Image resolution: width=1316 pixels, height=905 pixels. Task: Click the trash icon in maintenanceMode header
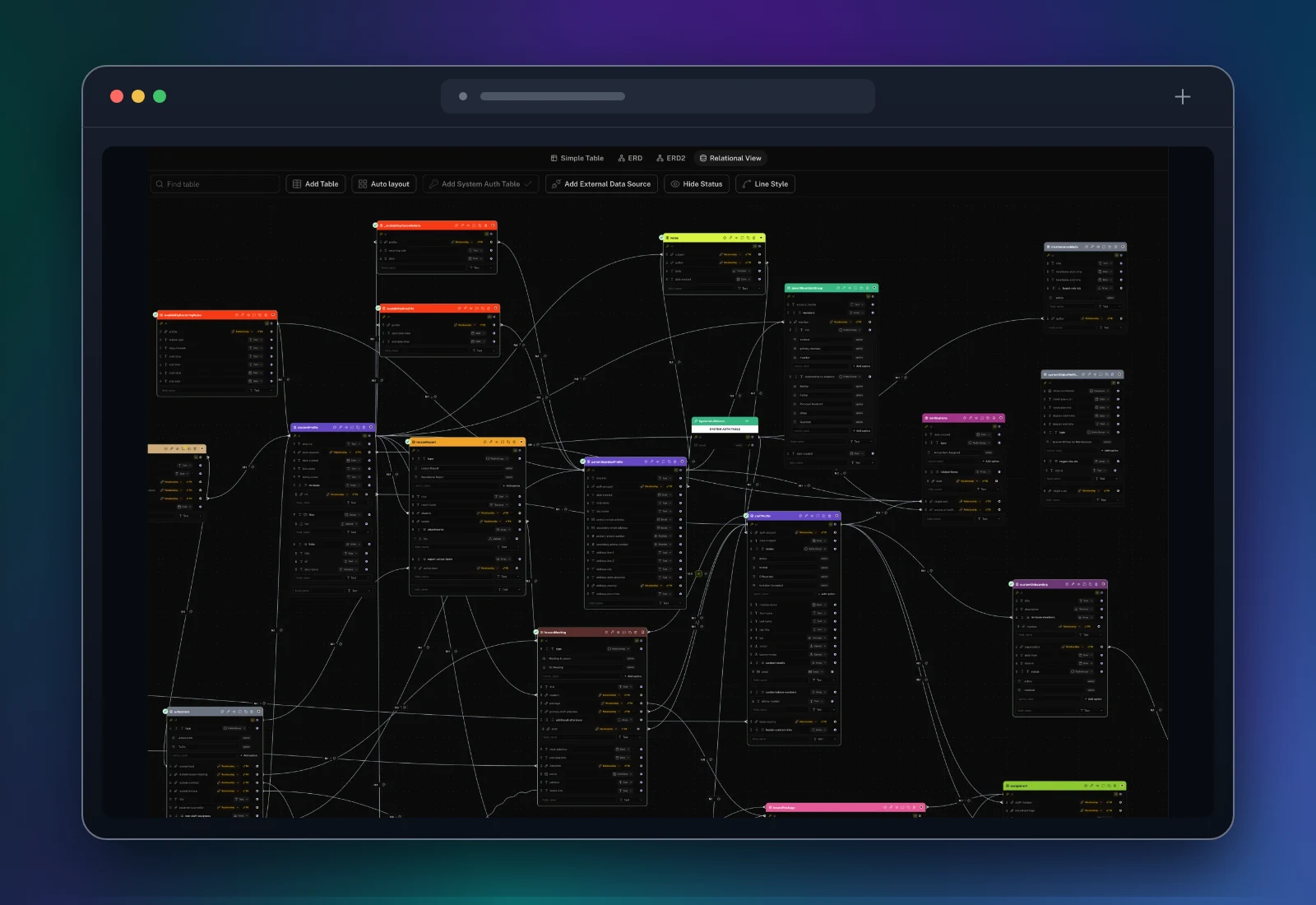coord(1115,247)
